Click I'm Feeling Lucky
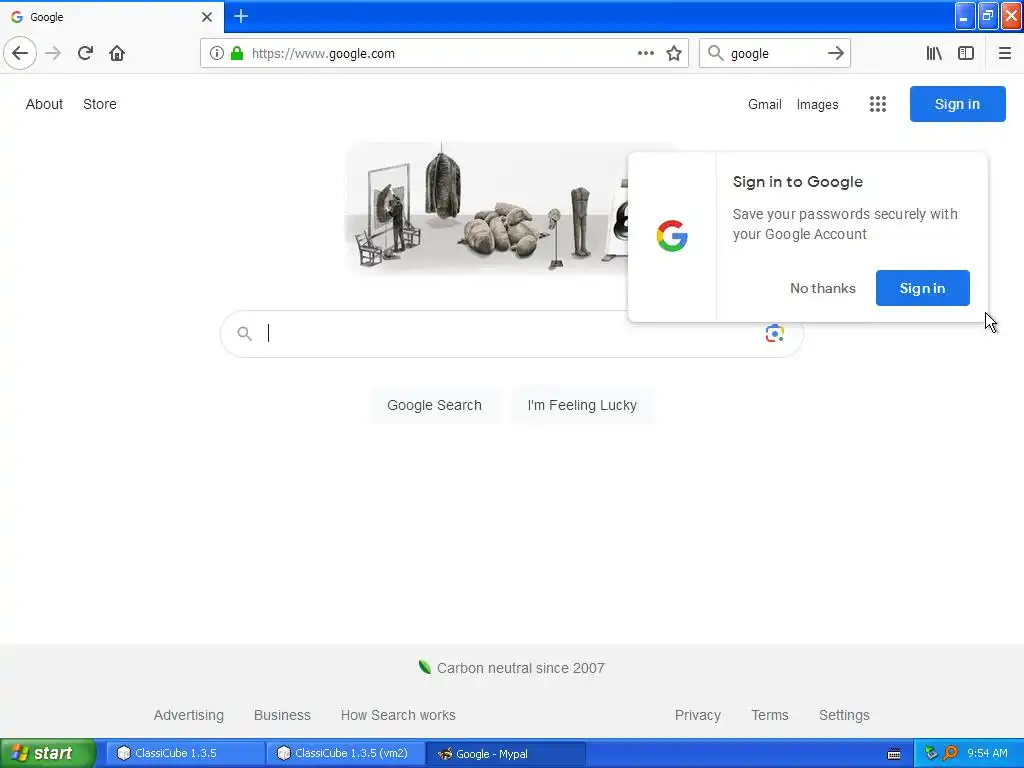The height and width of the screenshot is (768, 1024). 582,405
